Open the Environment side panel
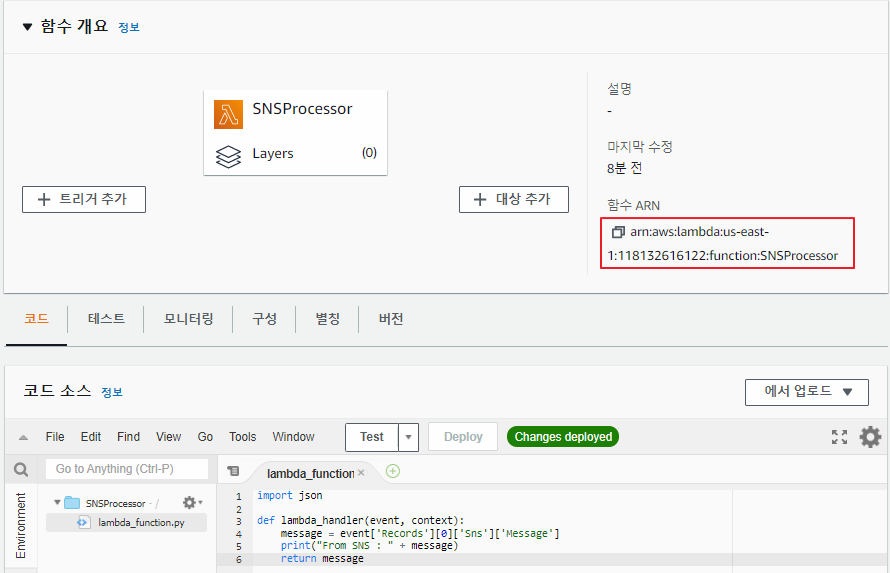Screen dimensions: 890x573 pos(21,525)
